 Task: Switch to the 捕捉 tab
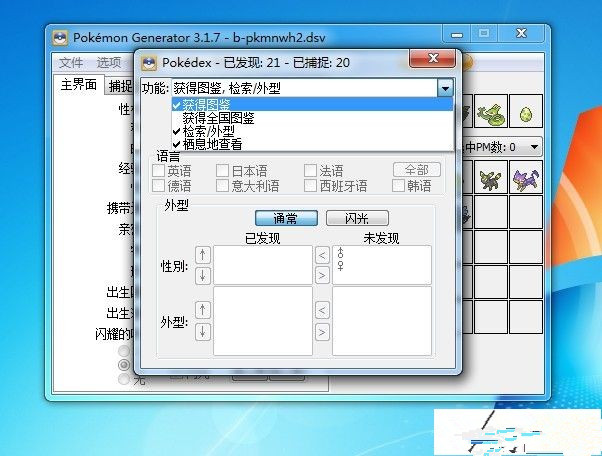tap(120, 86)
